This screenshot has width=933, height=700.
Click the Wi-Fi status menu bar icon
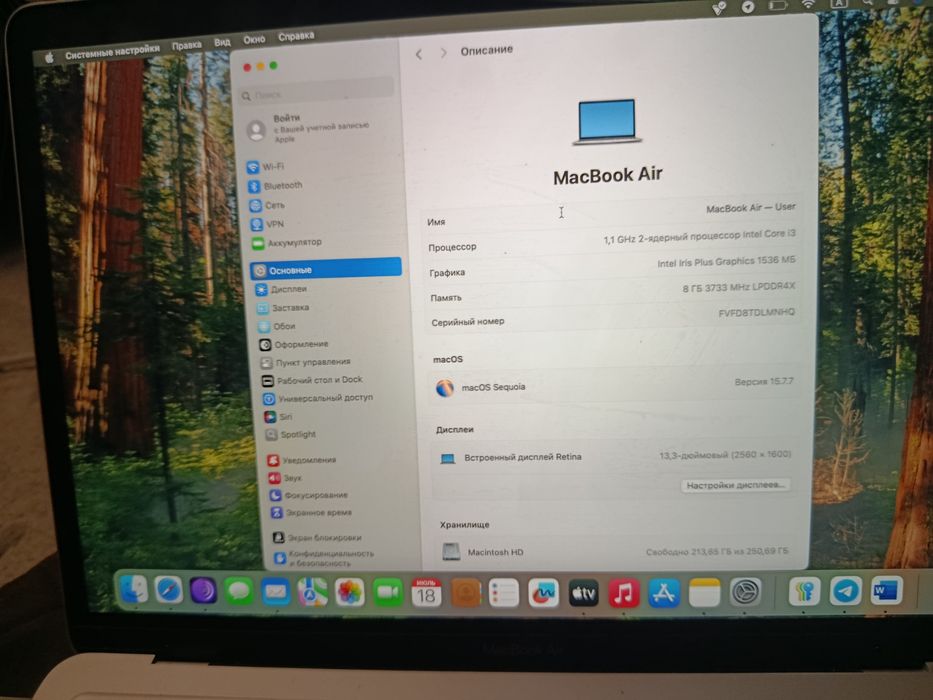(x=807, y=4)
